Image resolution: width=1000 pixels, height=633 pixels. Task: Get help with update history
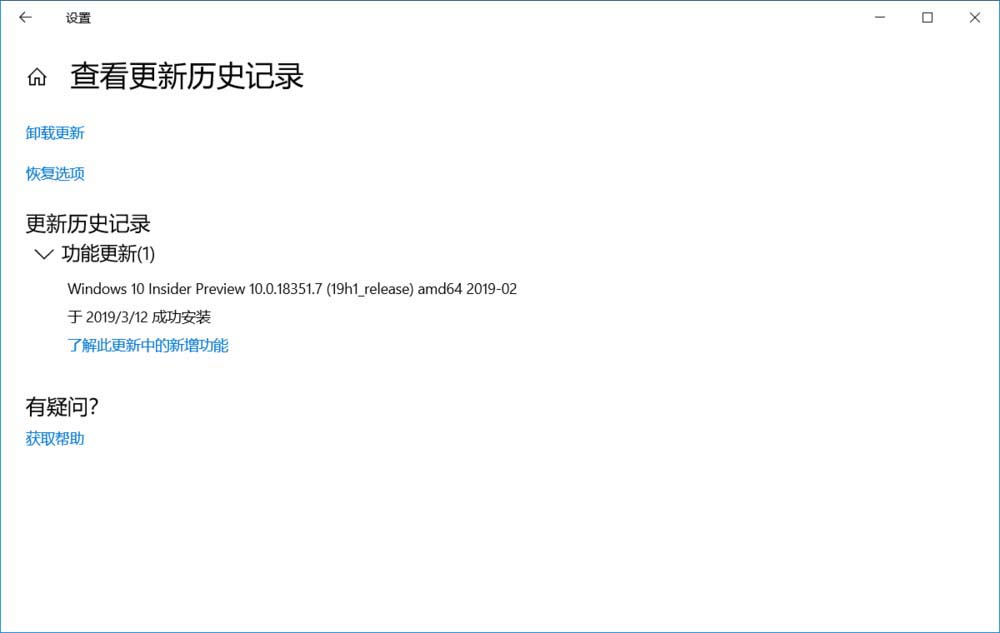coord(54,438)
